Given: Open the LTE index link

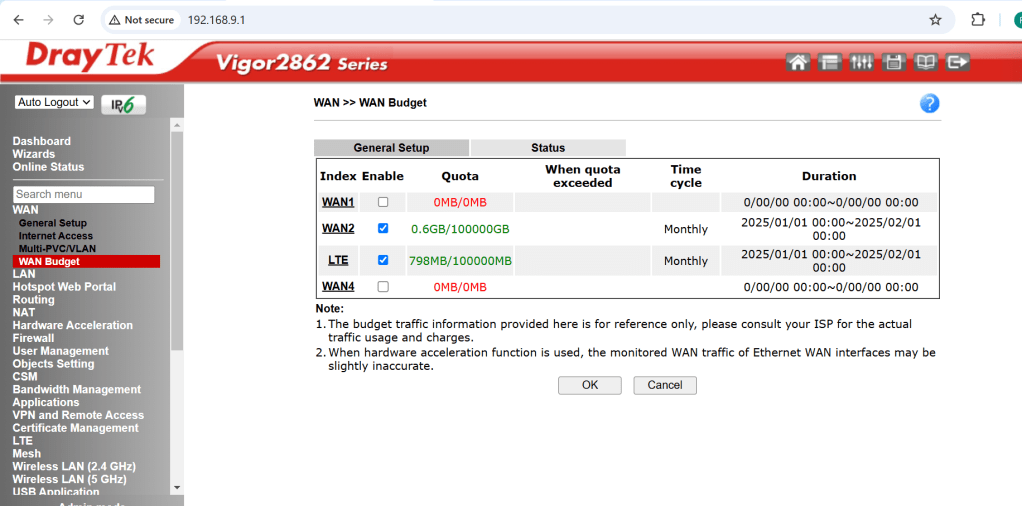Looking at the screenshot, I should (338, 260).
